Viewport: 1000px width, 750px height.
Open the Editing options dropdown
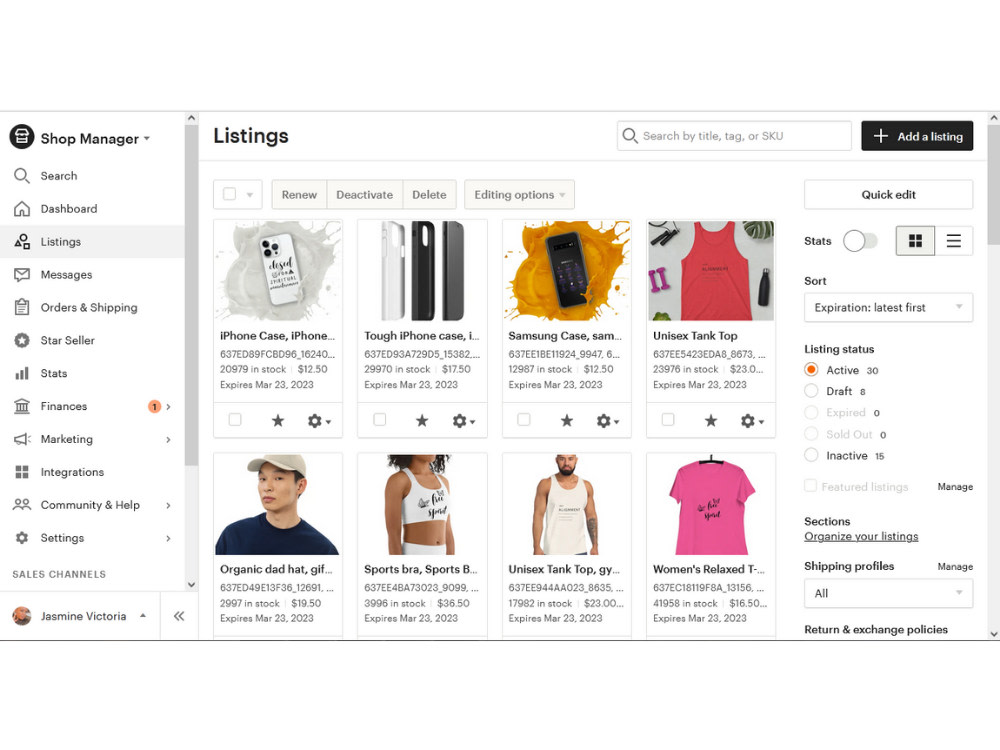click(x=519, y=195)
